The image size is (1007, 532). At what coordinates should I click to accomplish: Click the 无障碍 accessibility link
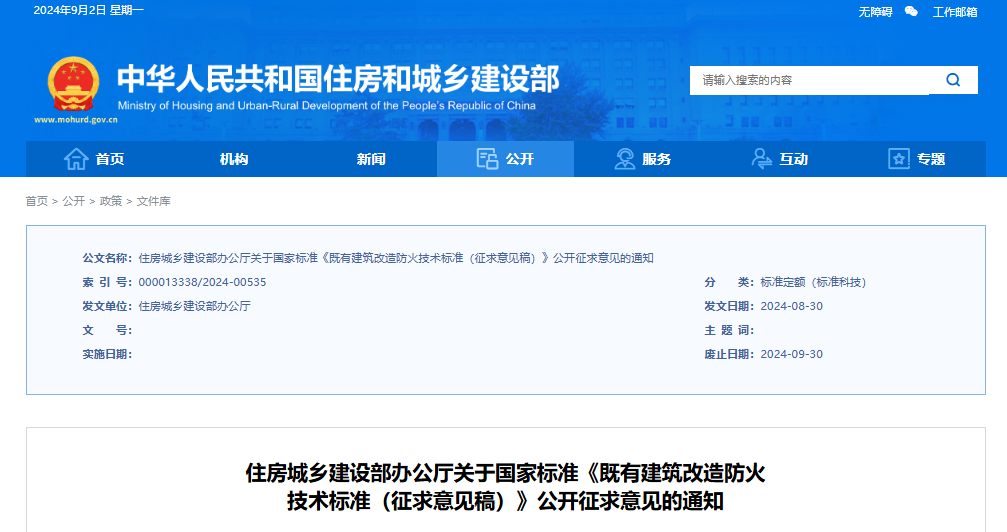click(x=875, y=12)
